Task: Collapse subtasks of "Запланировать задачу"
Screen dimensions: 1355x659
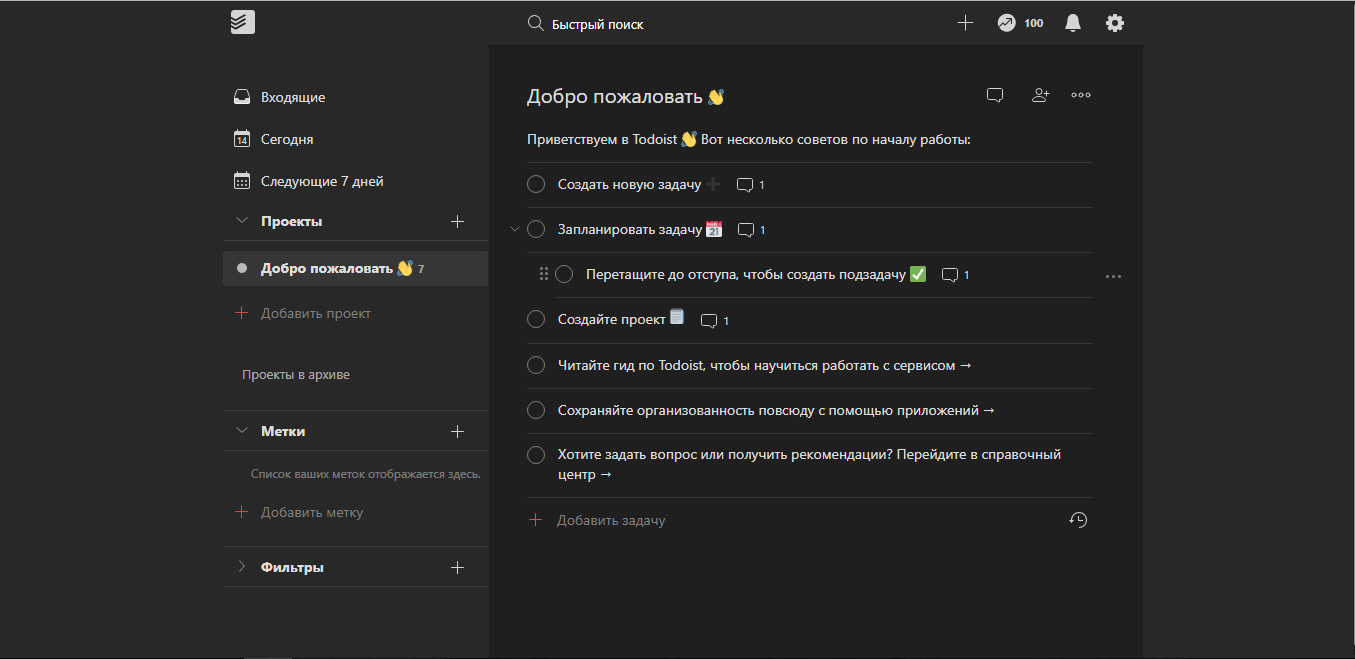Action: [515, 230]
